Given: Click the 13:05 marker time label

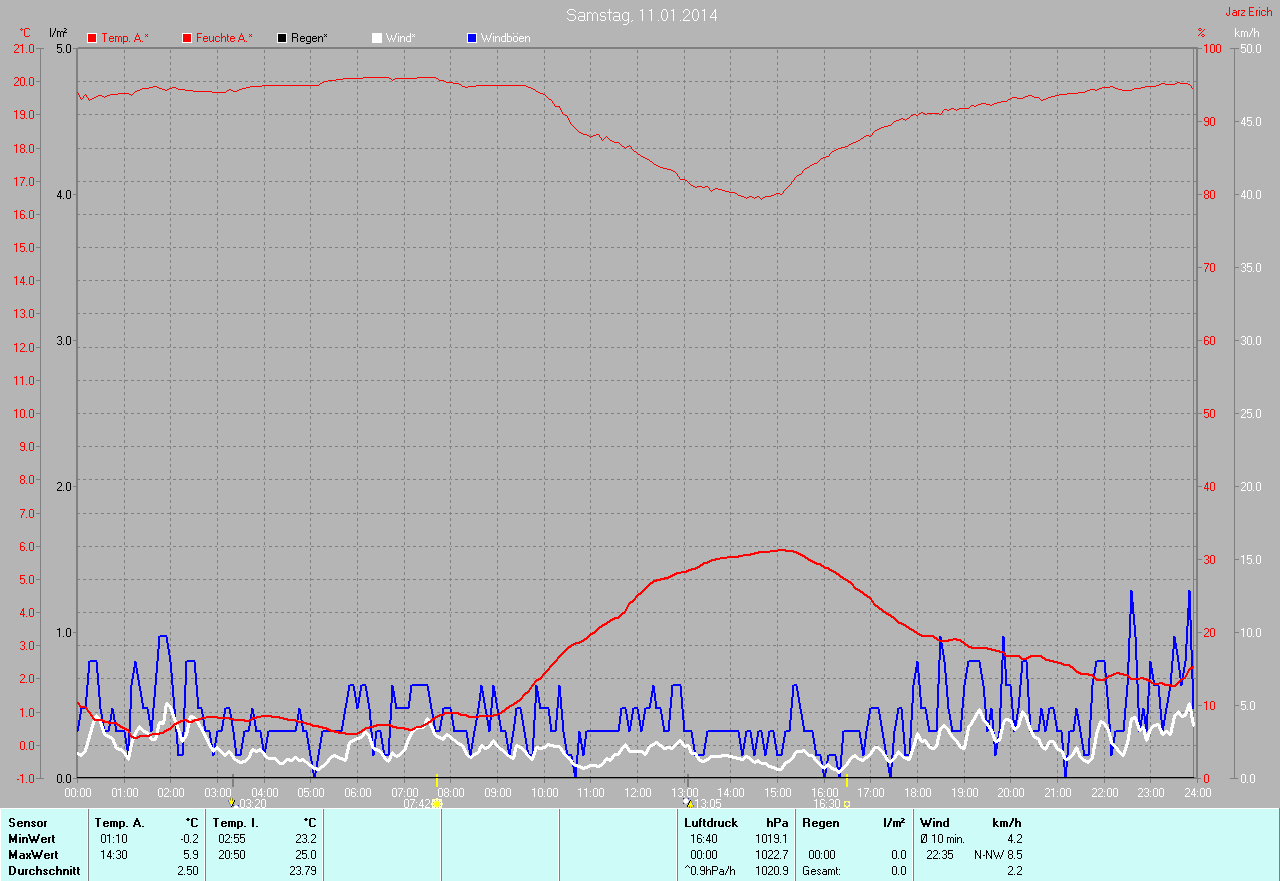Looking at the screenshot, I should pos(708,803).
